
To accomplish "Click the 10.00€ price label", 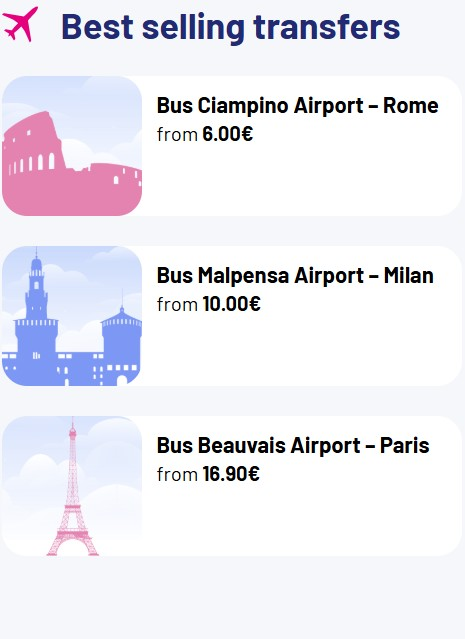I will [x=231, y=304].
